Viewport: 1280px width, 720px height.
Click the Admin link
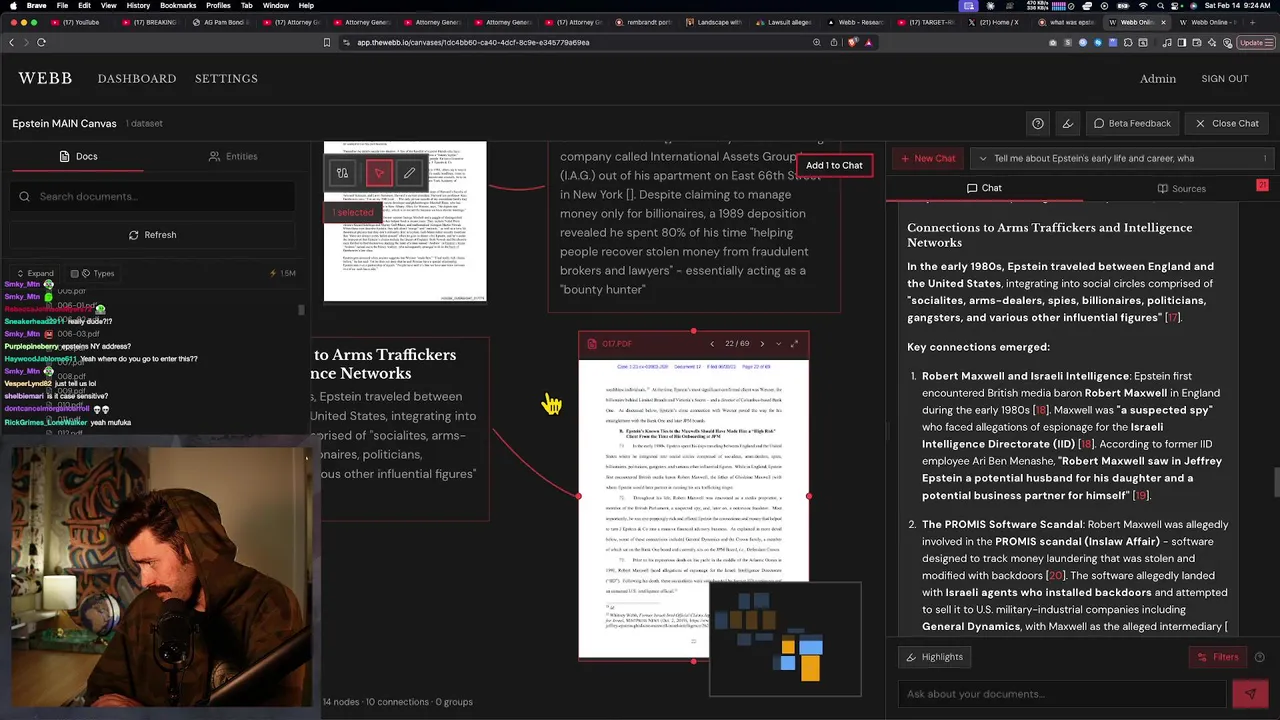click(x=1158, y=78)
